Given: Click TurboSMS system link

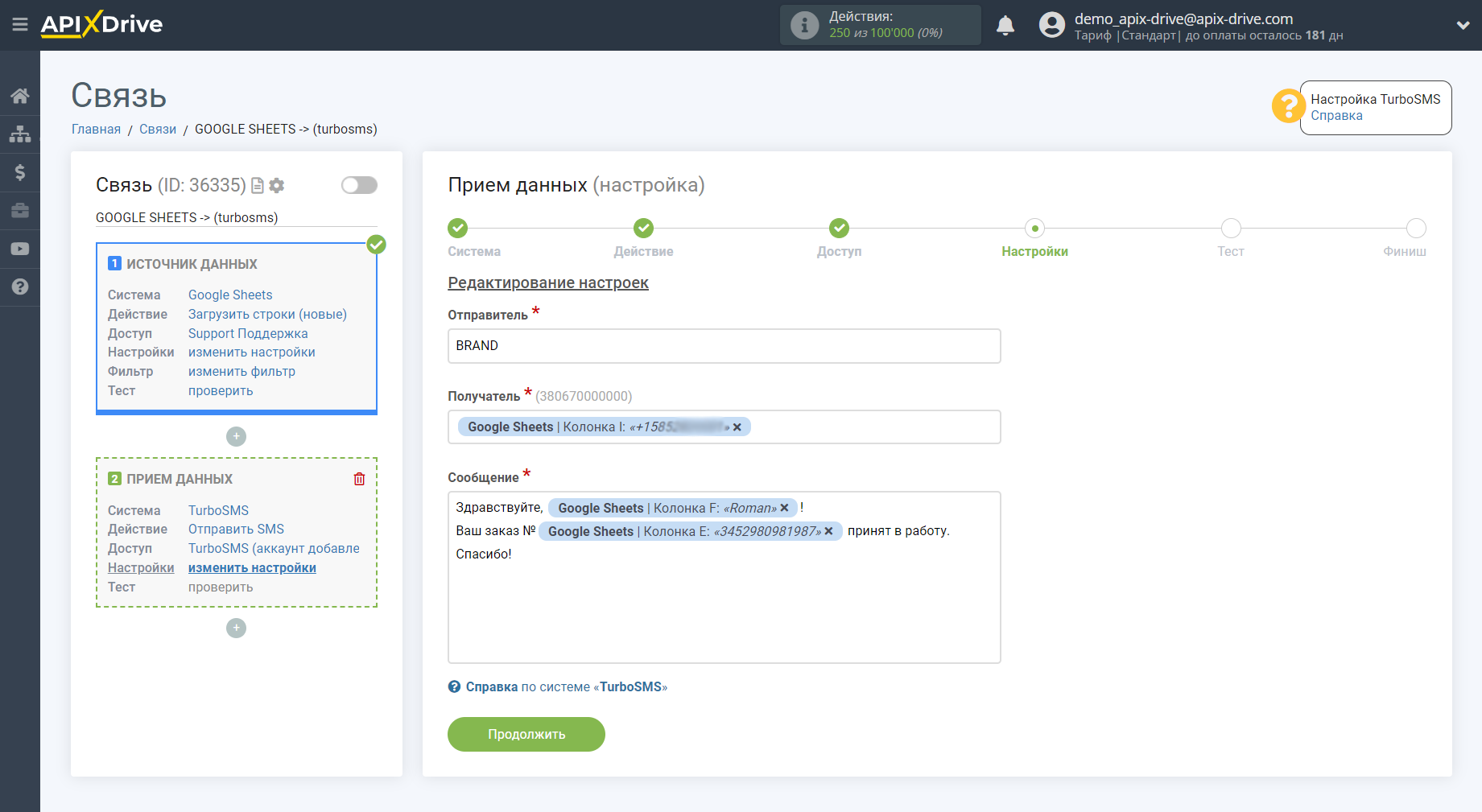Looking at the screenshot, I should click(218, 511).
